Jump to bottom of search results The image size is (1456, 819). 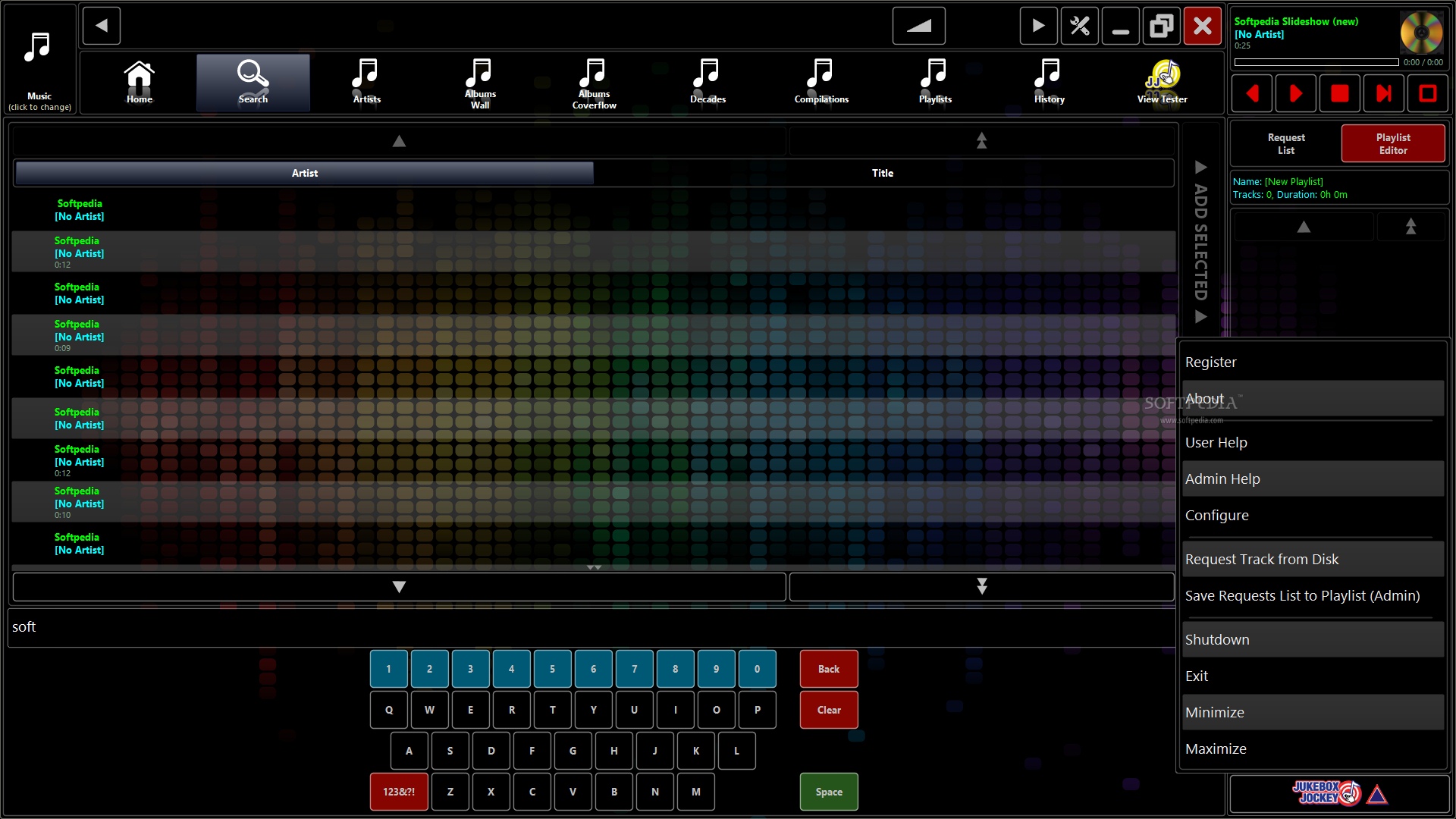981,587
